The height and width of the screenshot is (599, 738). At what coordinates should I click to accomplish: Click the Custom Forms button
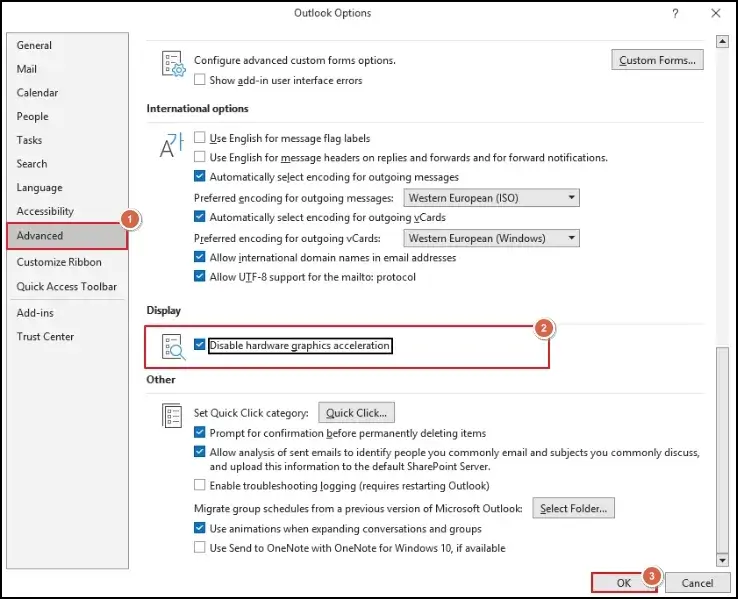(x=658, y=60)
